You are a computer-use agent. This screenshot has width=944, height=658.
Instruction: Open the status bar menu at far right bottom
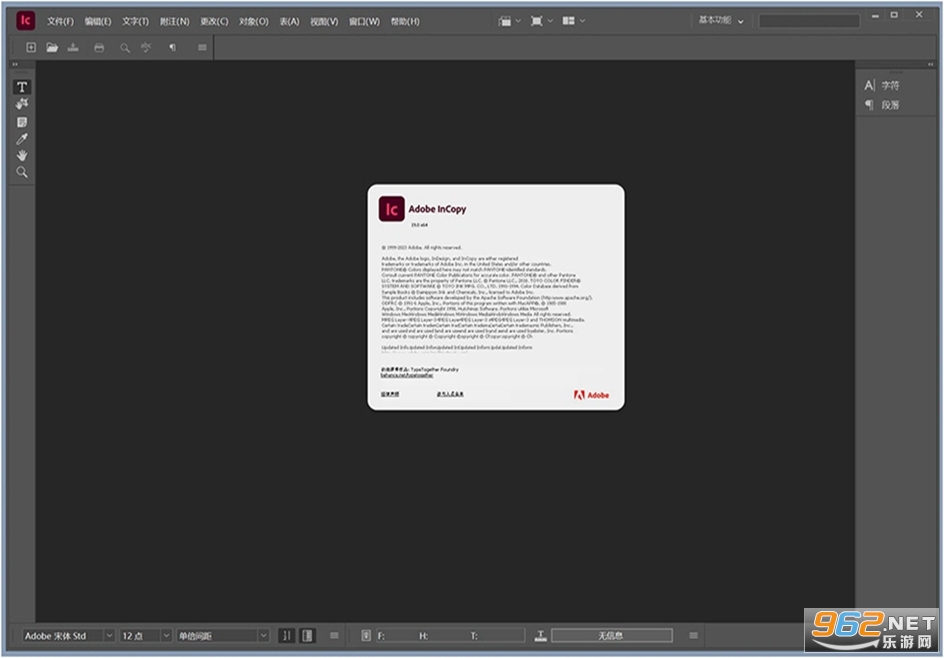click(693, 636)
